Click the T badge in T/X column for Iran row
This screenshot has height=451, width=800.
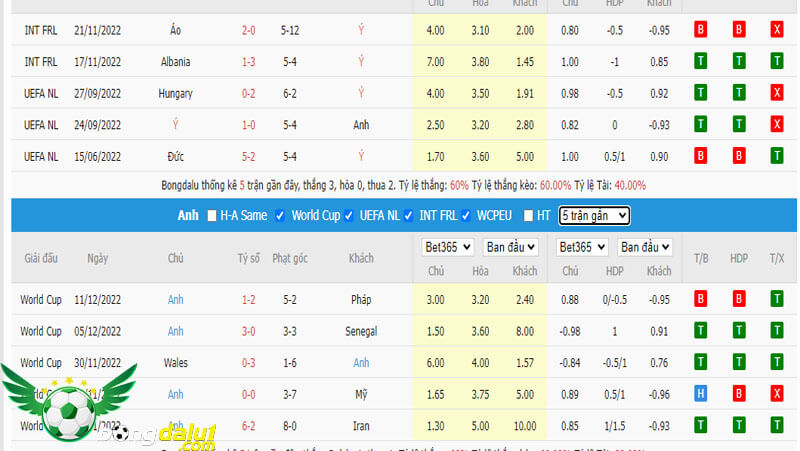coord(777,425)
